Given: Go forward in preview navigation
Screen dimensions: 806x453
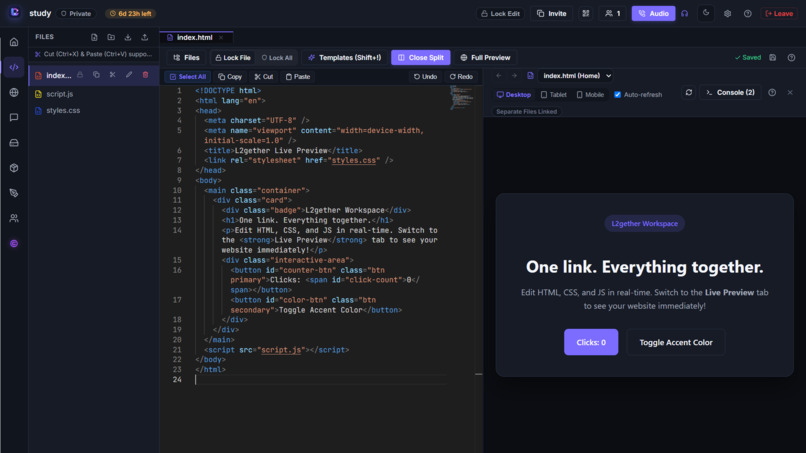Looking at the screenshot, I should pos(514,76).
